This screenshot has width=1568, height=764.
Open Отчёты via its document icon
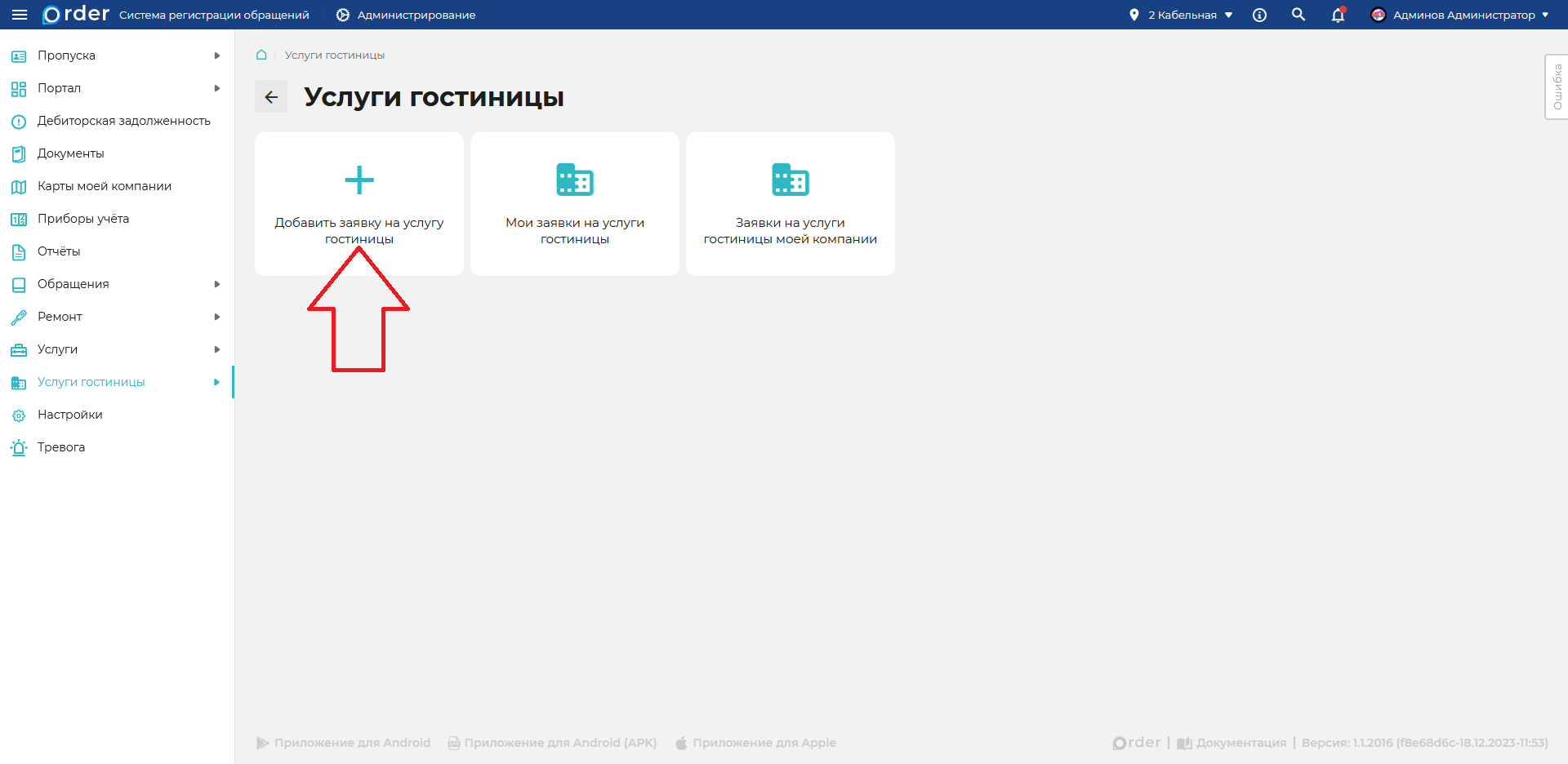[19, 251]
